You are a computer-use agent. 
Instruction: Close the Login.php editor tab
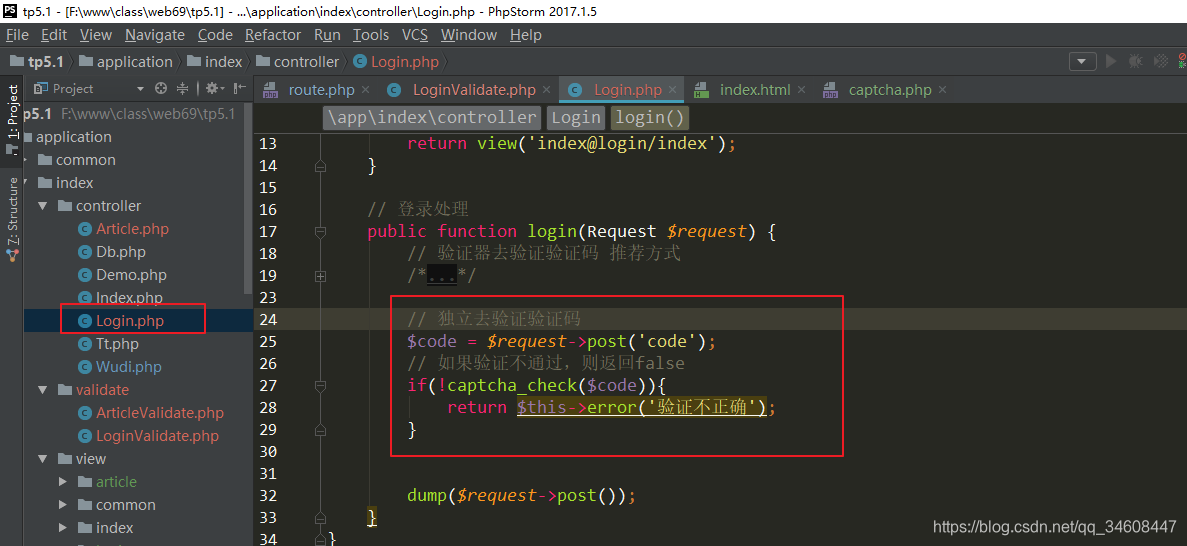[x=673, y=90]
